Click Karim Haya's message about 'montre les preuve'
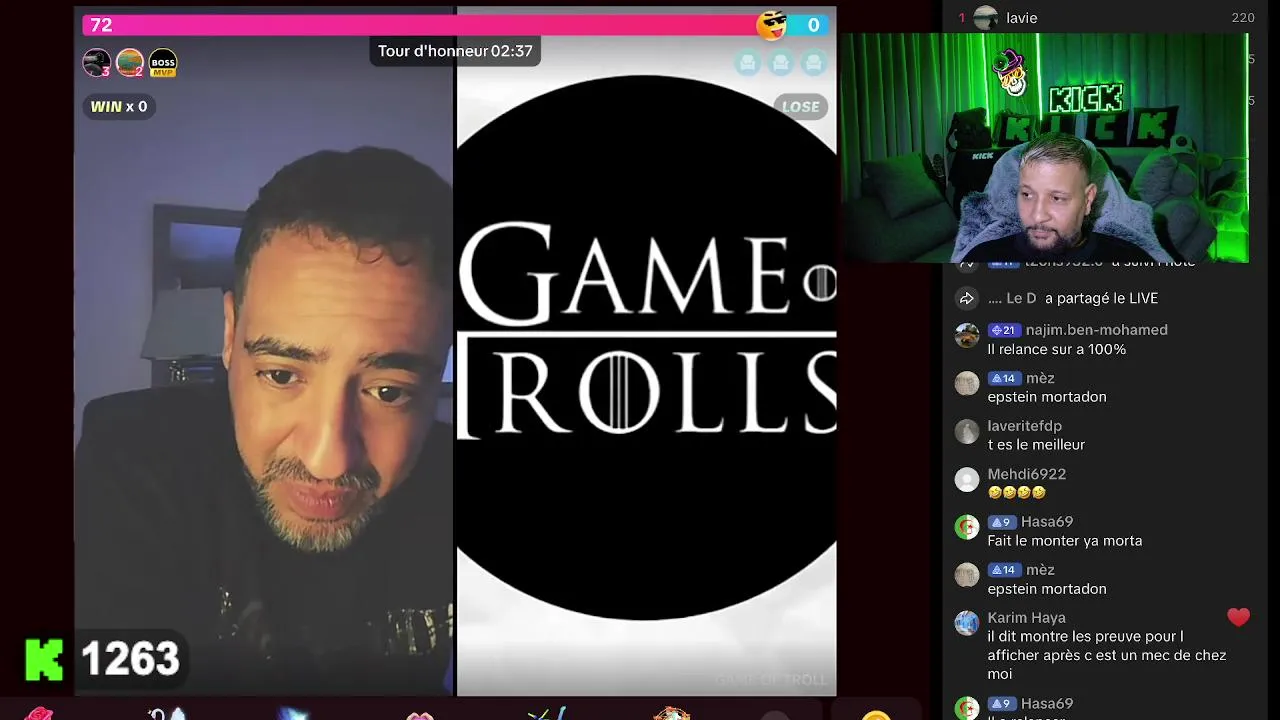Image resolution: width=1280 pixels, height=720 pixels. tap(1106, 655)
